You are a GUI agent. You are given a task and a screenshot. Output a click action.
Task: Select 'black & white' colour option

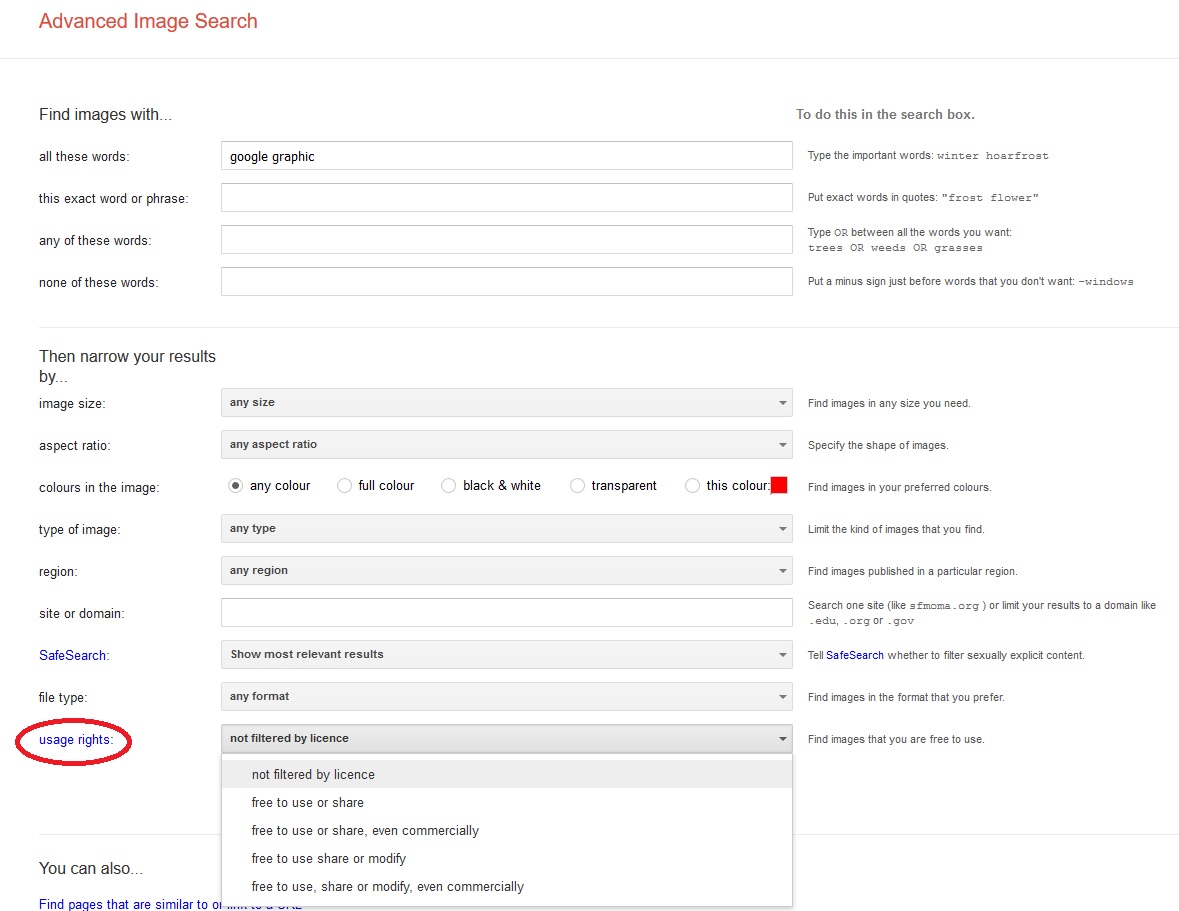tap(449, 486)
